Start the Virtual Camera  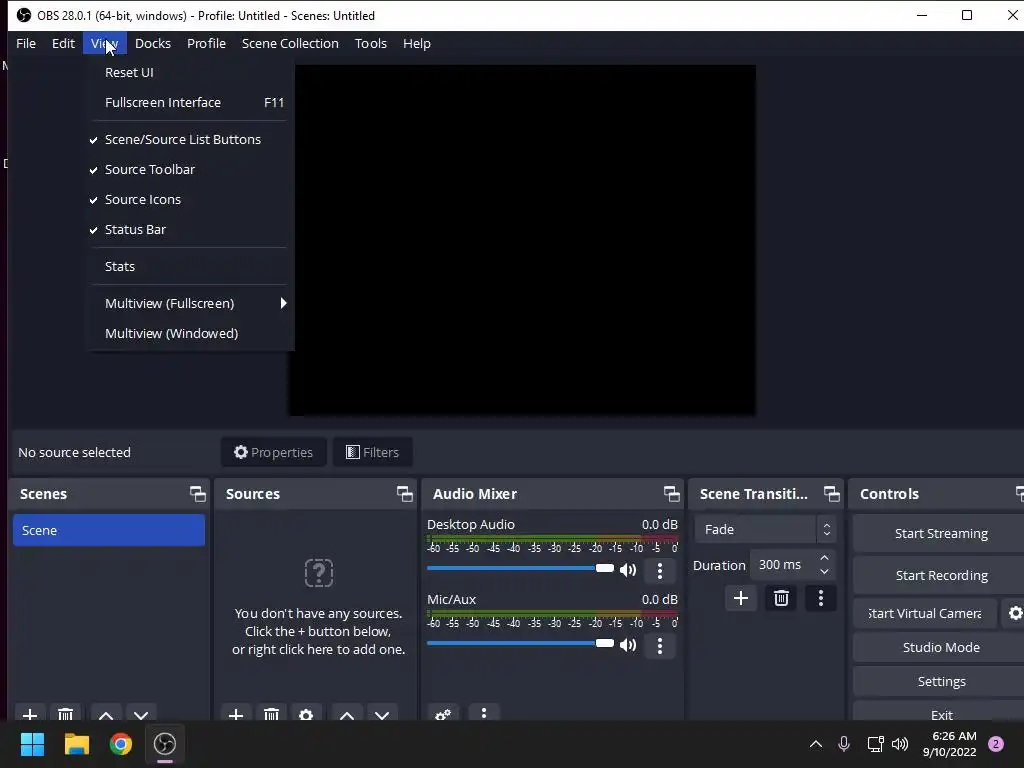pos(925,613)
